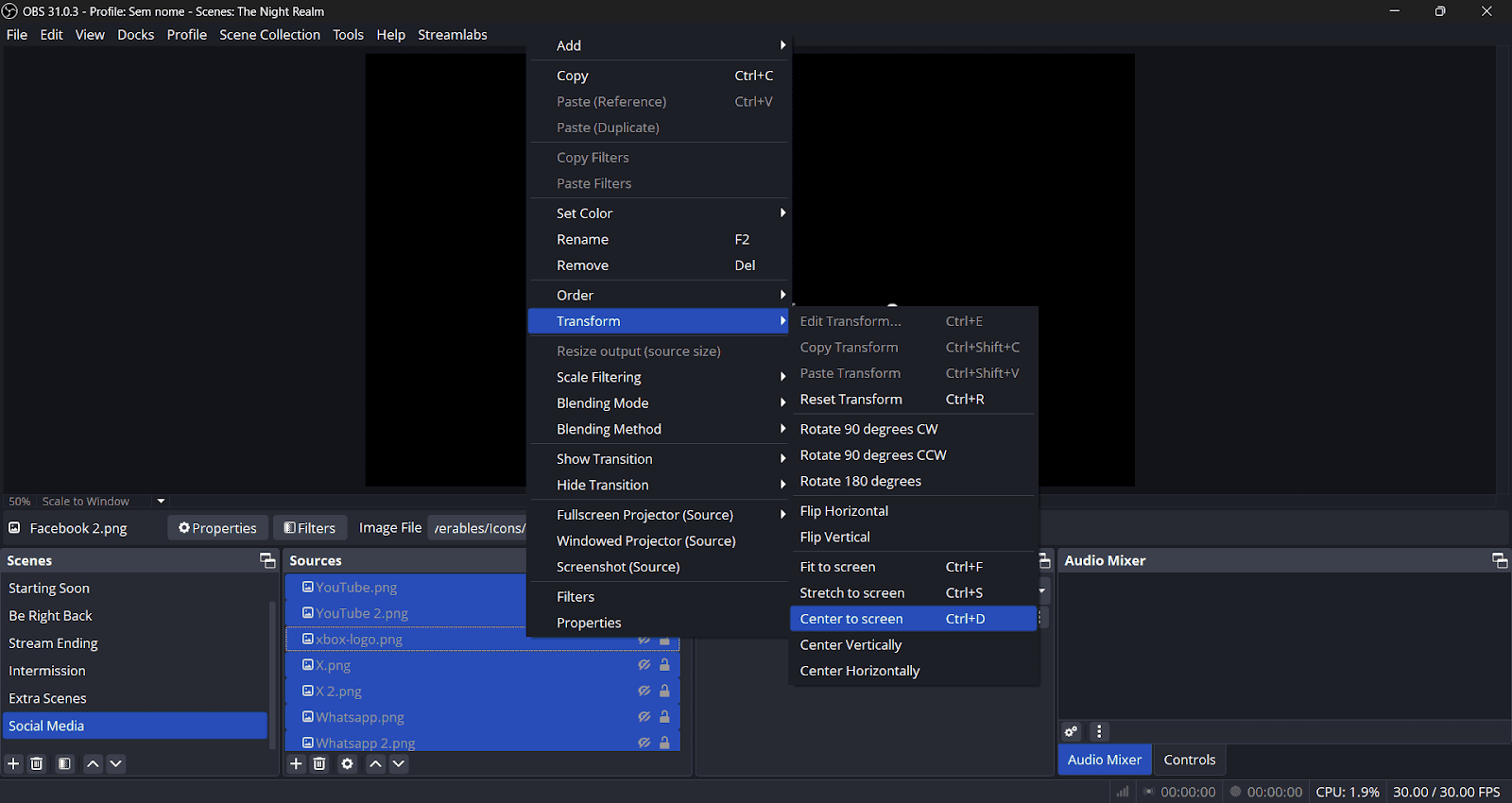Screen dimensions: 1512x803
Task: Lock toggle for Whatsapp.png source
Action: (664, 717)
